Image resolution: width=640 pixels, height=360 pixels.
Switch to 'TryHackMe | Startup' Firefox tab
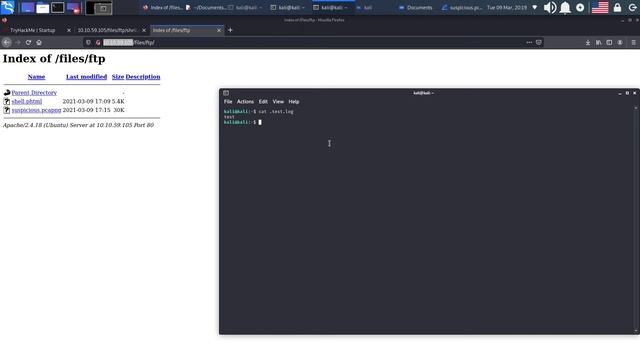click(x=33, y=30)
